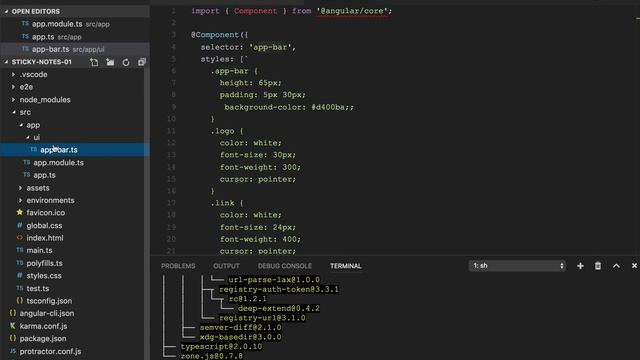The width and height of the screenshot is (640, 360).
Task: Click the JS icon beside protractor.conf.js
Action: [x=13, y=351]
